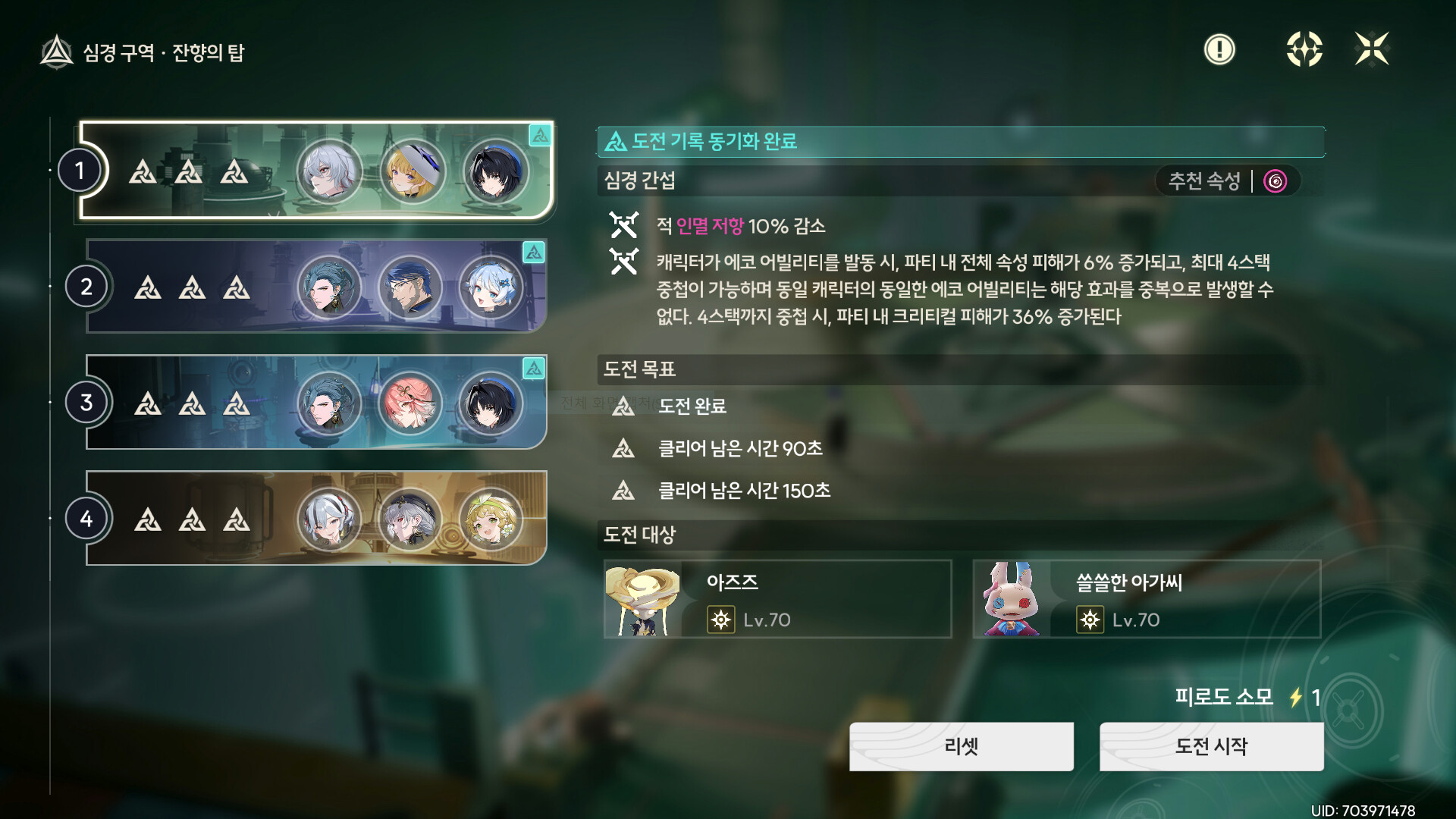Click the 도전 시작 button
The image size is (1456, 819).
(x=1212, y=746)
